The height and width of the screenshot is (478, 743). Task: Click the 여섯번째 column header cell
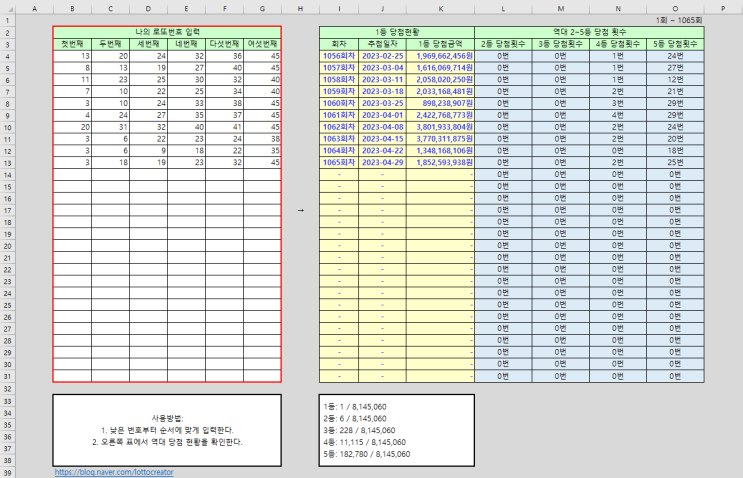coord(262,44)
